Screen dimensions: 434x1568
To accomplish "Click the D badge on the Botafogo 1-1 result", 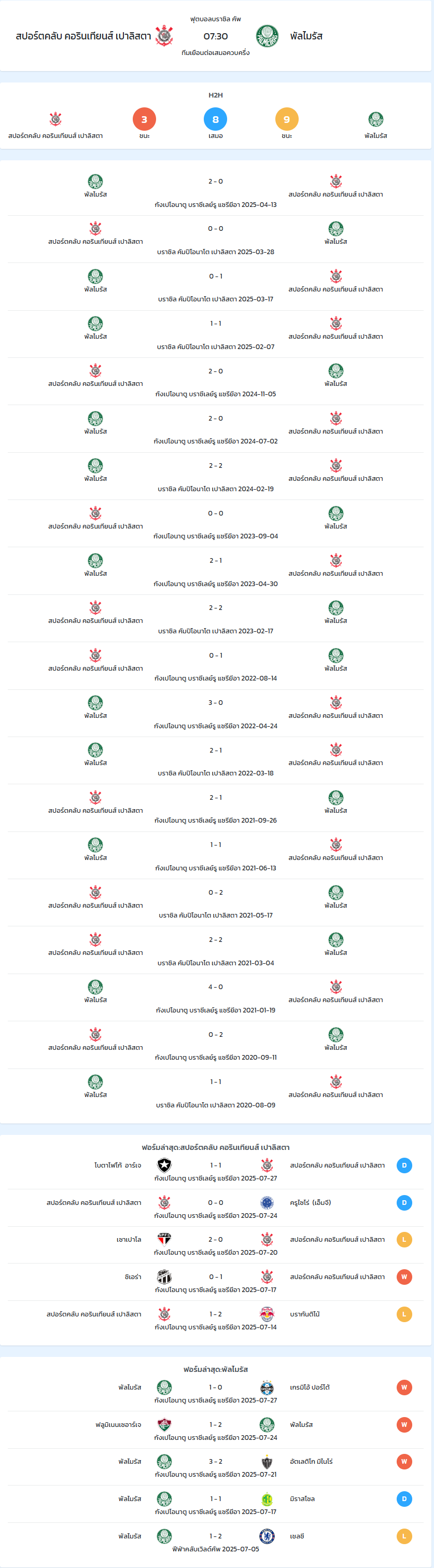I will pos(404,1165).
